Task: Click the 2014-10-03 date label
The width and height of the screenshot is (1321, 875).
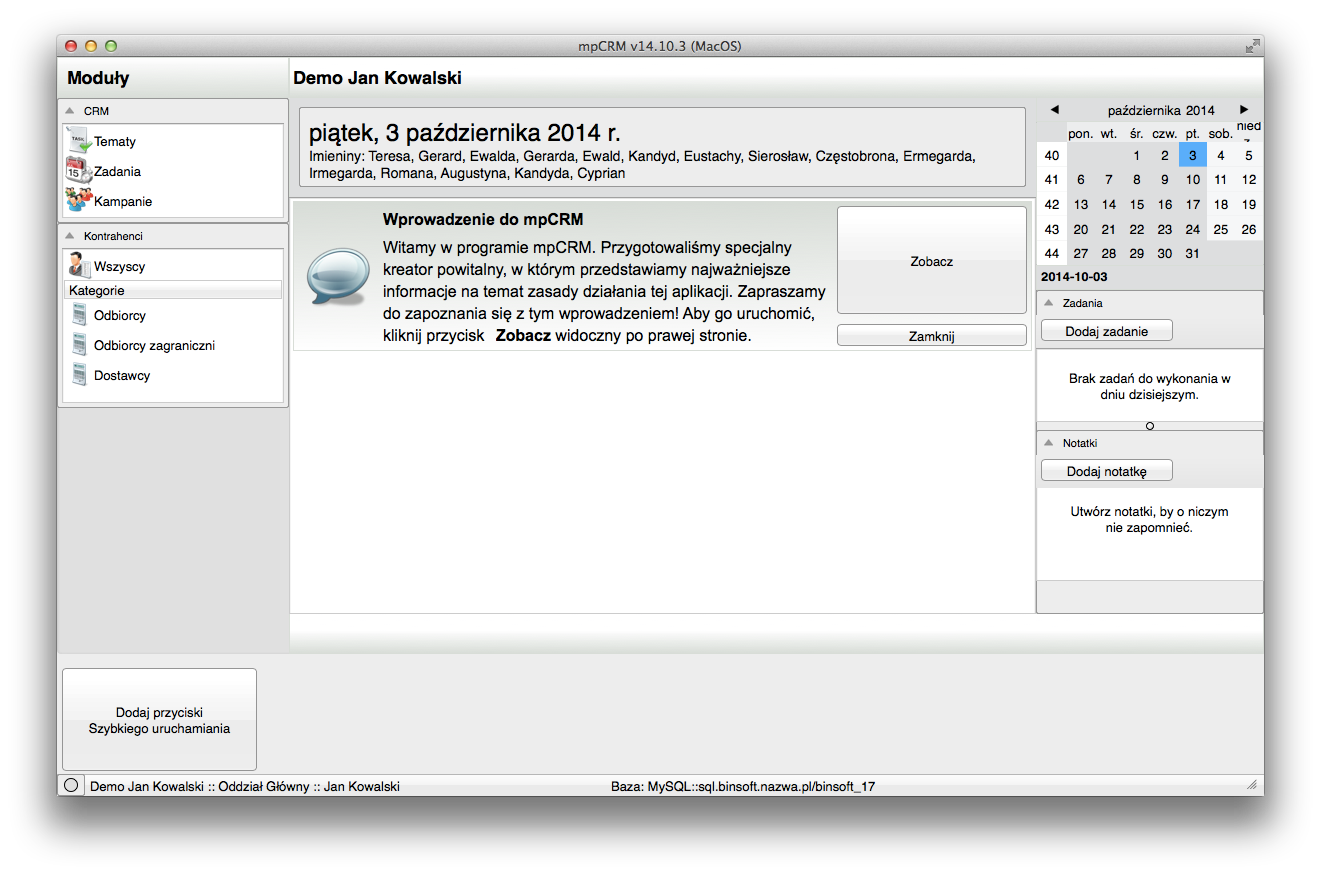Action: pyautogui.click(x=1074, y=277)
